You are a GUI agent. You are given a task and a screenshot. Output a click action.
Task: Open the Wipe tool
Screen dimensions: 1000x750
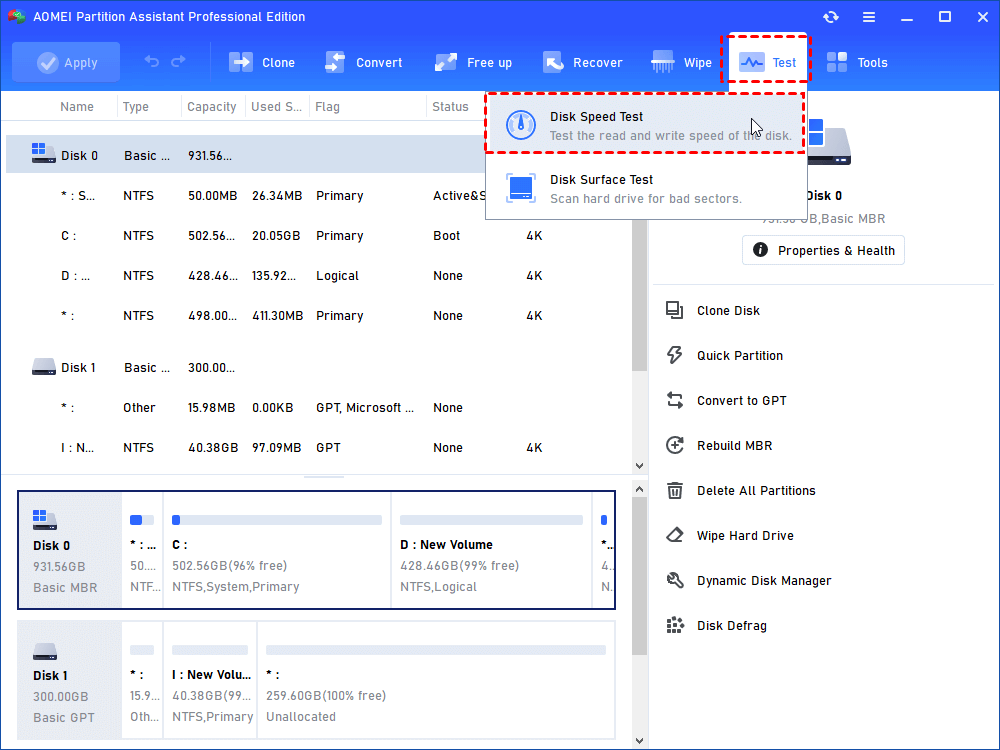pyautogui.click(x=682, y=62)
